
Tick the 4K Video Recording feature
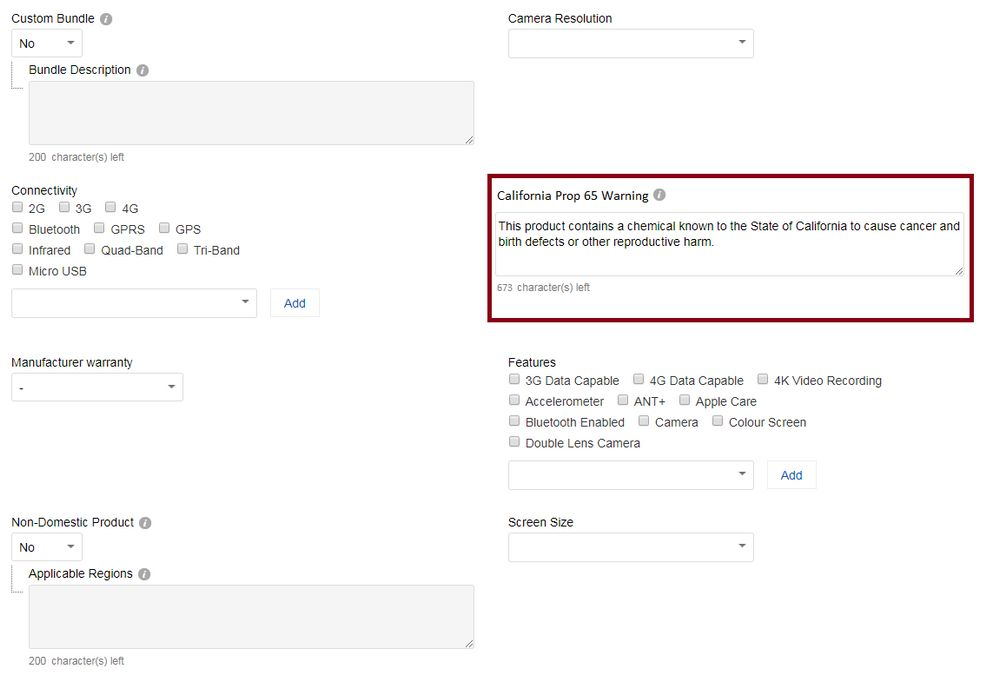point(763,379)
